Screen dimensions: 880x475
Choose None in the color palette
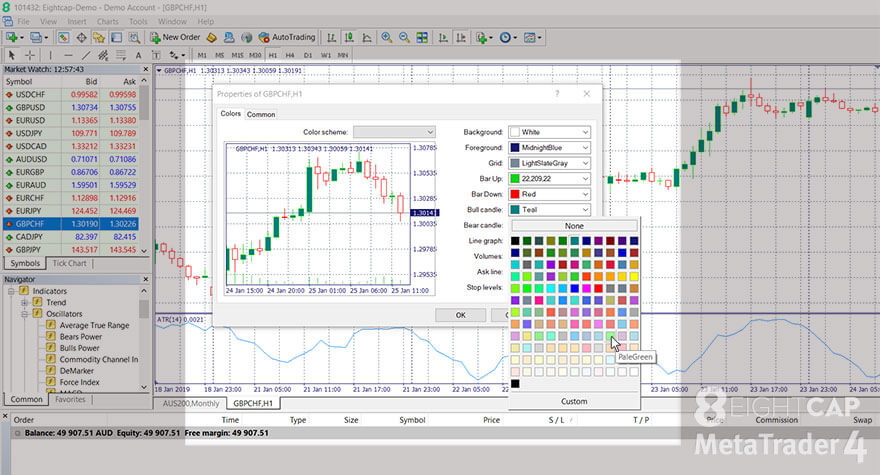(x=574, y=226)
